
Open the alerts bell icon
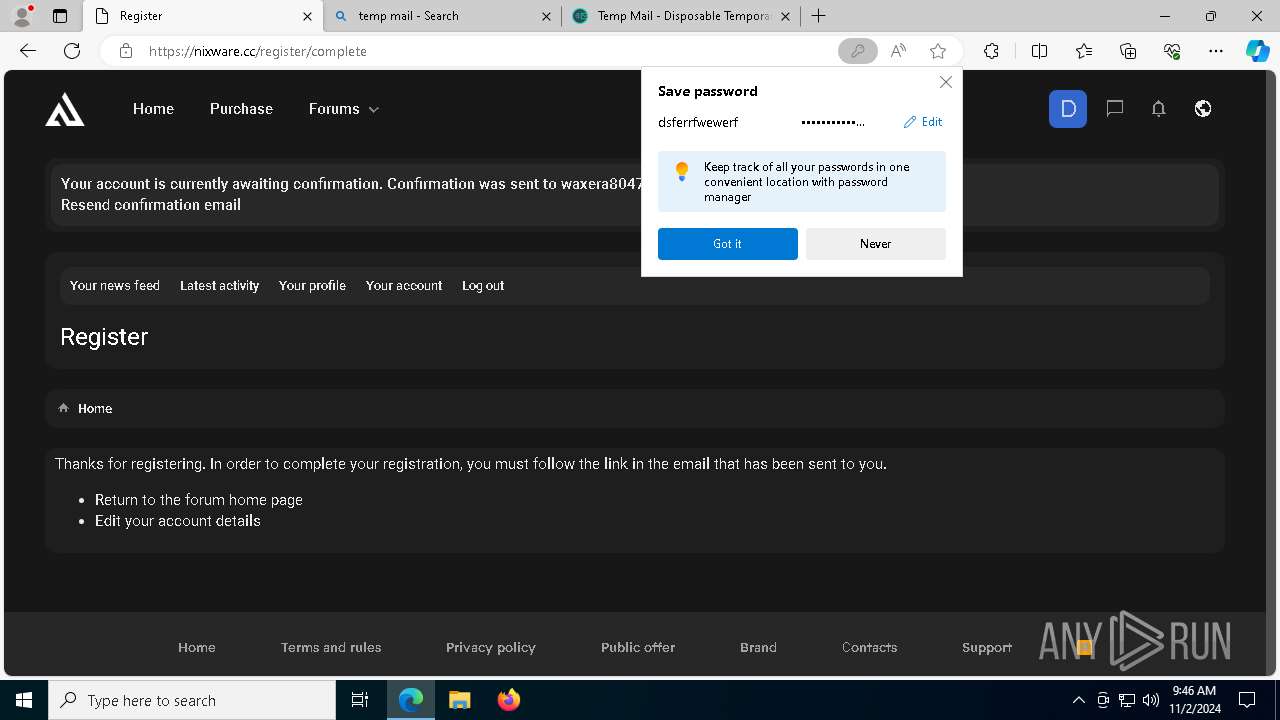1158,109
